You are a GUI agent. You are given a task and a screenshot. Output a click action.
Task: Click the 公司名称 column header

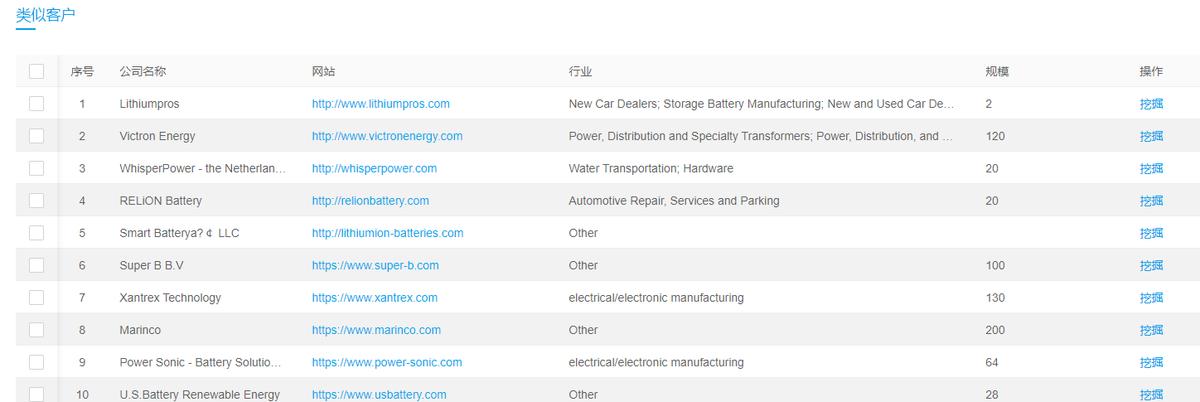pyautogui.click(x=142, y=71)
